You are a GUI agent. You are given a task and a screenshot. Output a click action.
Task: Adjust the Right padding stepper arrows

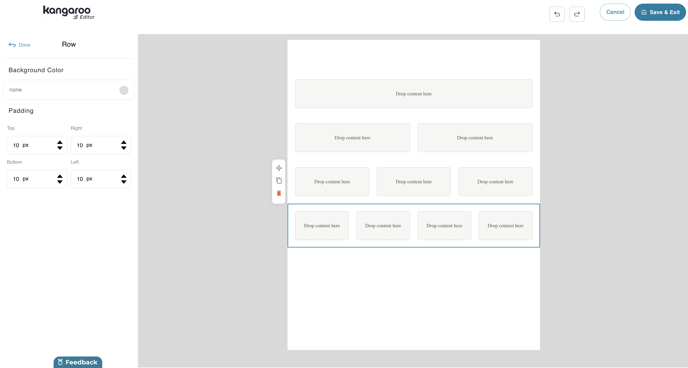coord(124,145)
